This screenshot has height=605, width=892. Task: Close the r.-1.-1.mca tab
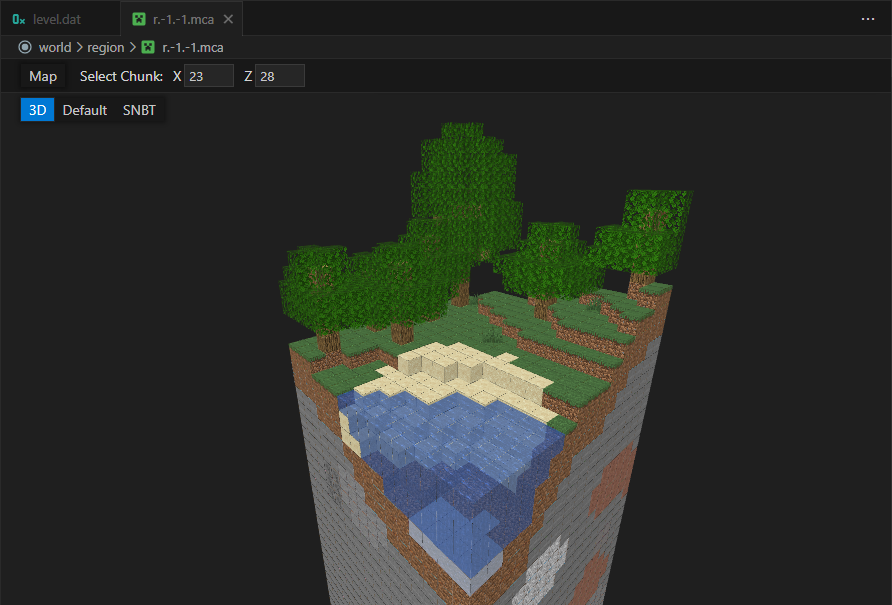(229, 19)
